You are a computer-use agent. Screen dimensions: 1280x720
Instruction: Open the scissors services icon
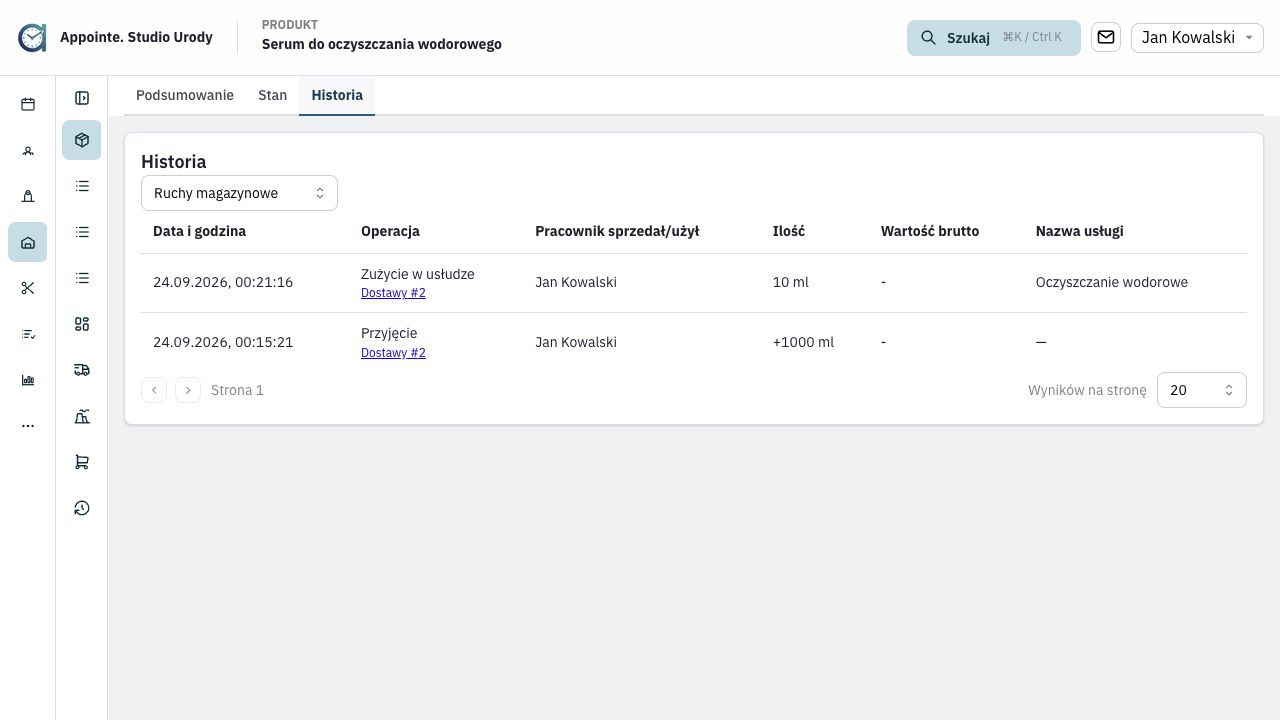(28, 288)
